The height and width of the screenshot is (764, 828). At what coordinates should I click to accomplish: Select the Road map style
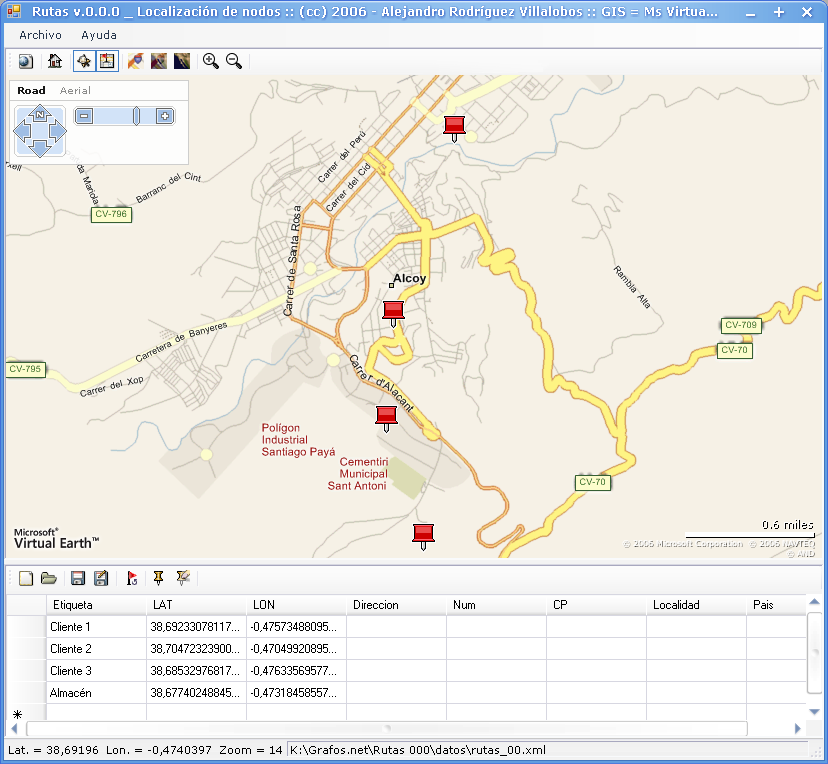(31, 91)
